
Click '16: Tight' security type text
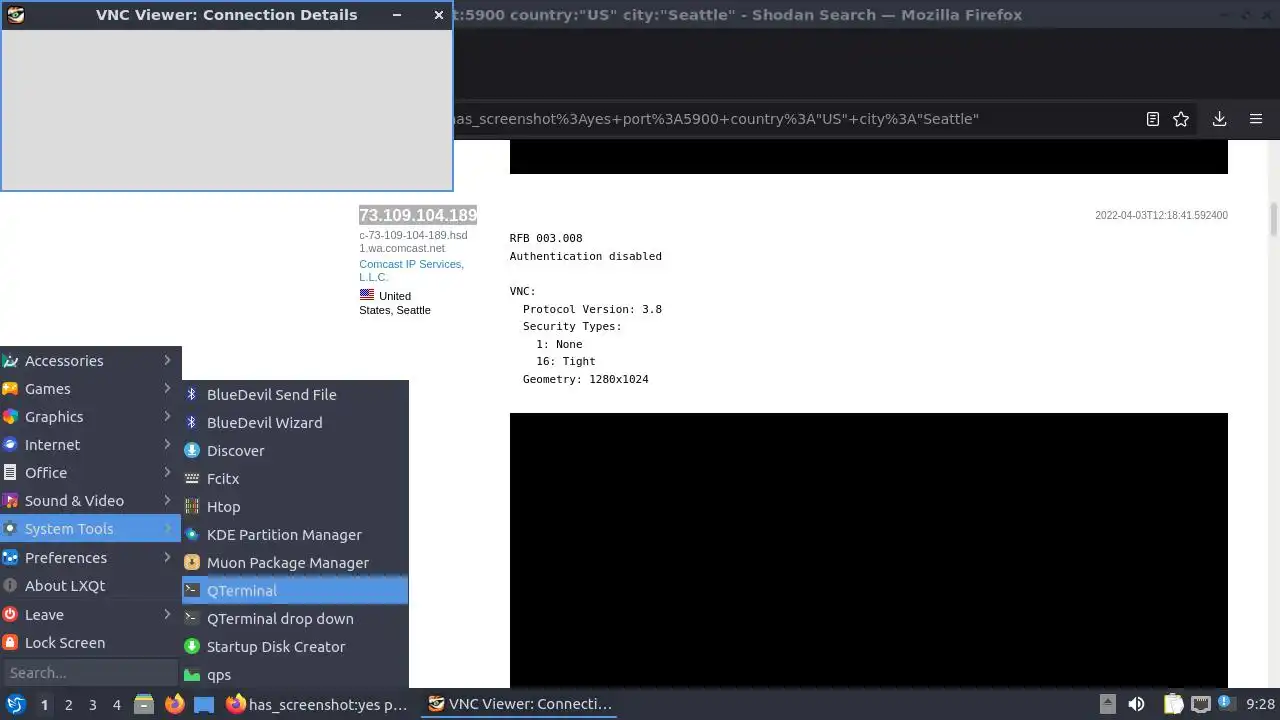(566, 361)
